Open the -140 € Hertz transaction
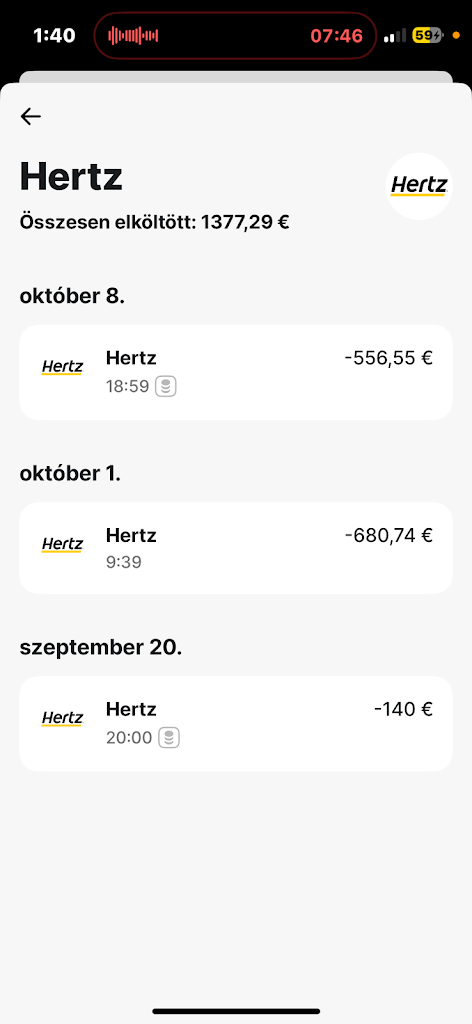The height and width of the screenshot is (1024, 472). coord(236,724)
